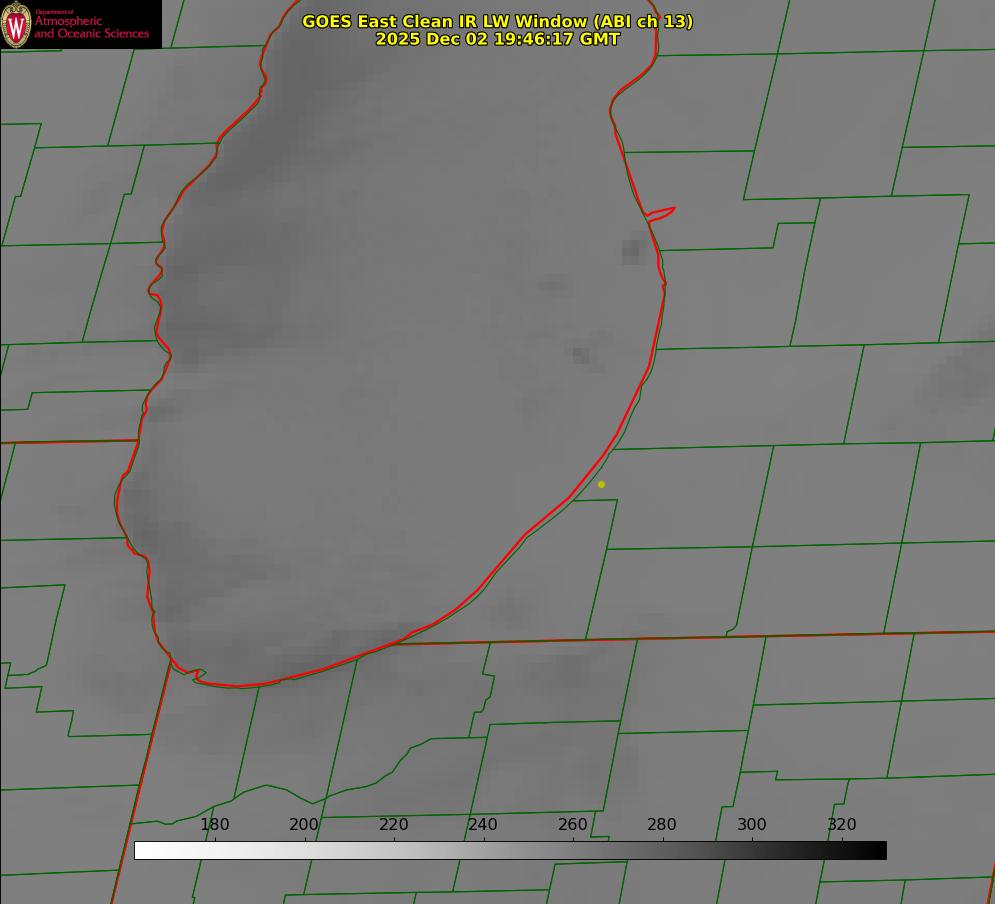Click the small notched bay on southwest shoreline
Viewport: 995px width, 904px height.
point(198,676)
